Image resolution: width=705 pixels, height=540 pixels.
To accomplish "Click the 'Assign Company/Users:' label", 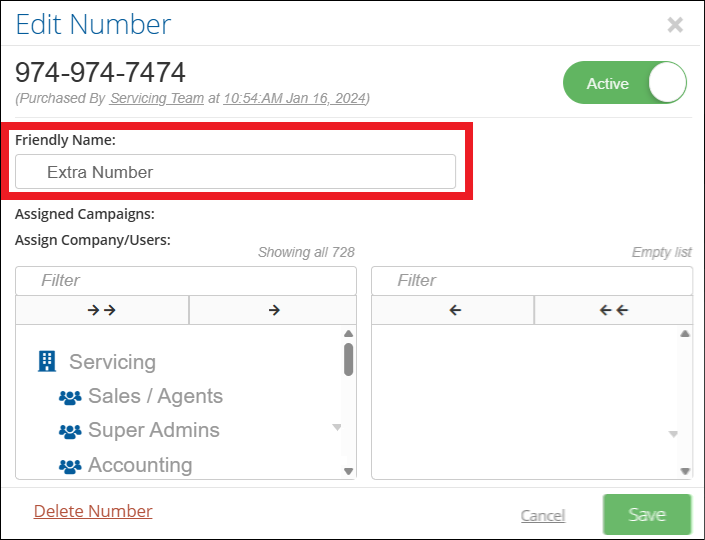I will click(93, 240).
